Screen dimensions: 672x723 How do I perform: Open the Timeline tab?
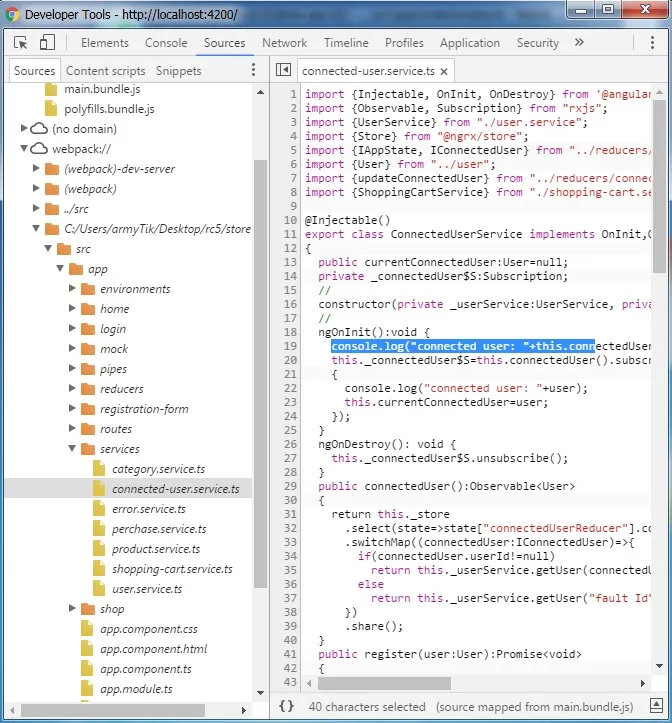point(346,43)
